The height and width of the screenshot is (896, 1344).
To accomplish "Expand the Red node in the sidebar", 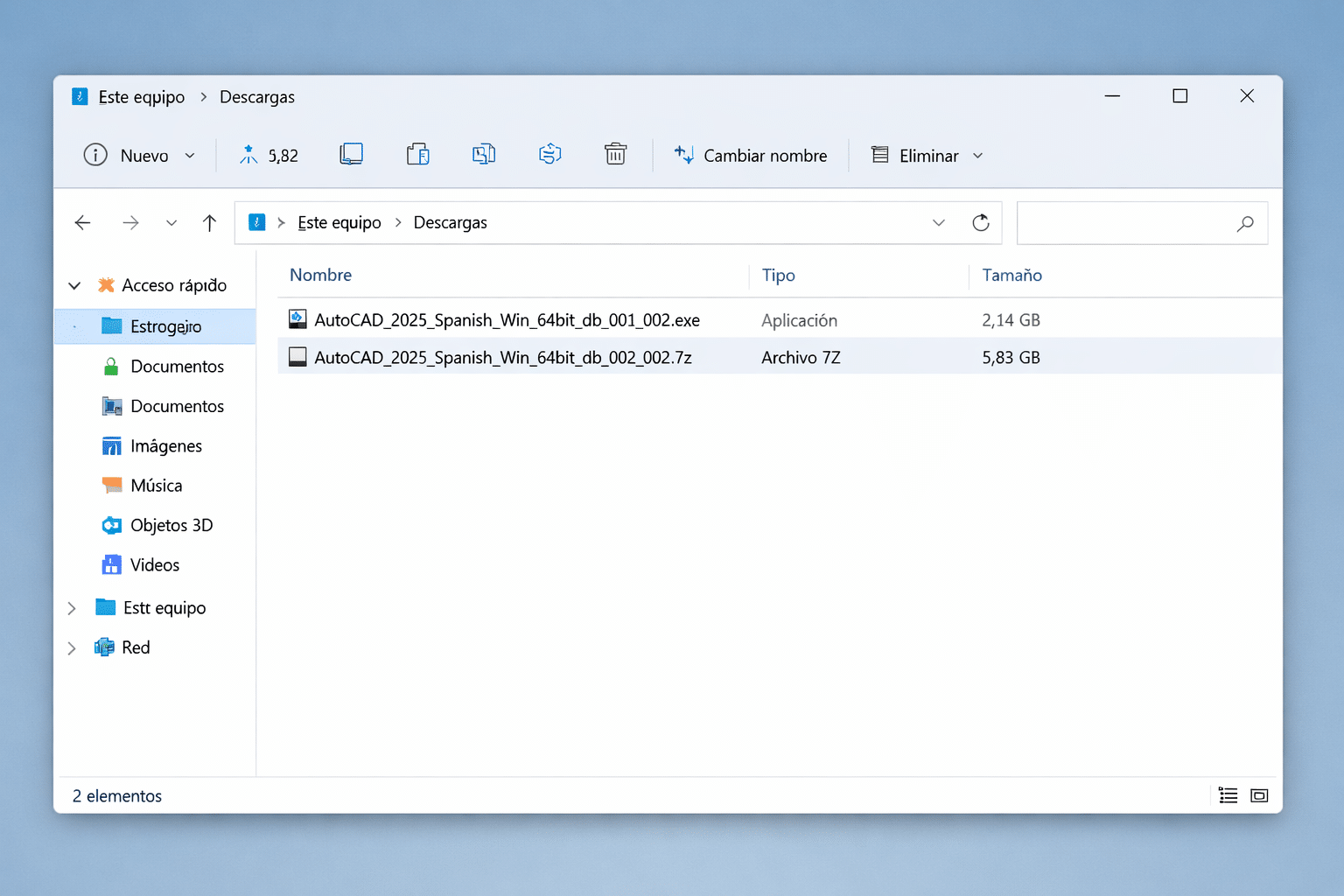I will pos(72,647).
